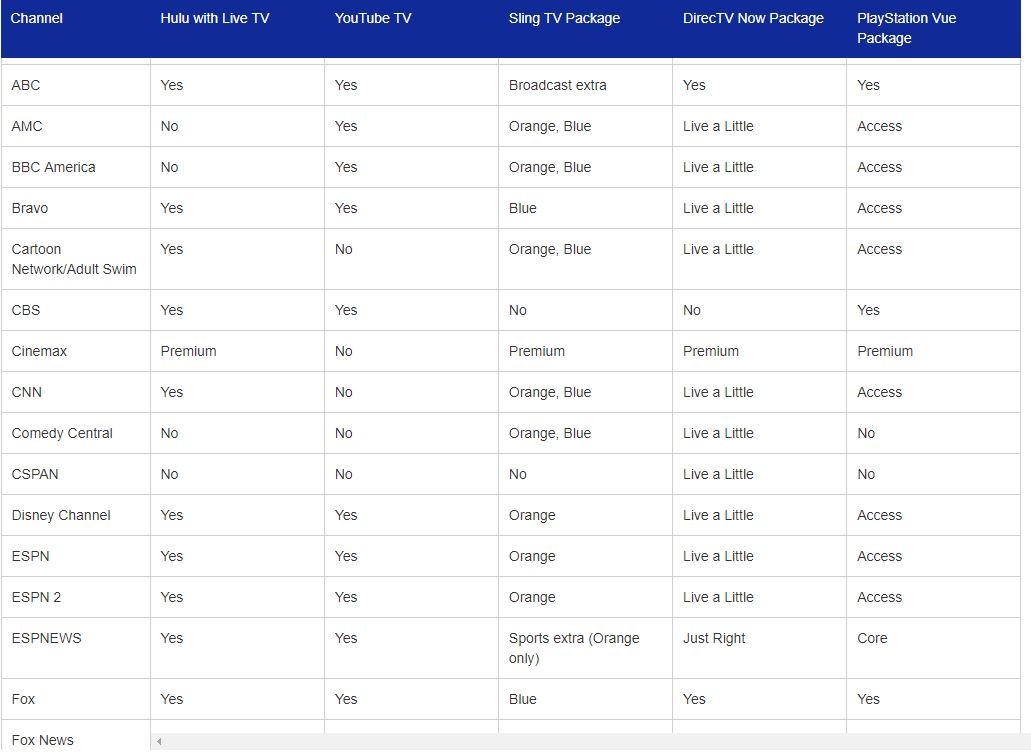Select "Just Right" in the ESPNEWS row
This screenshot has width=1031, height=754.
[x=714, y=638]
